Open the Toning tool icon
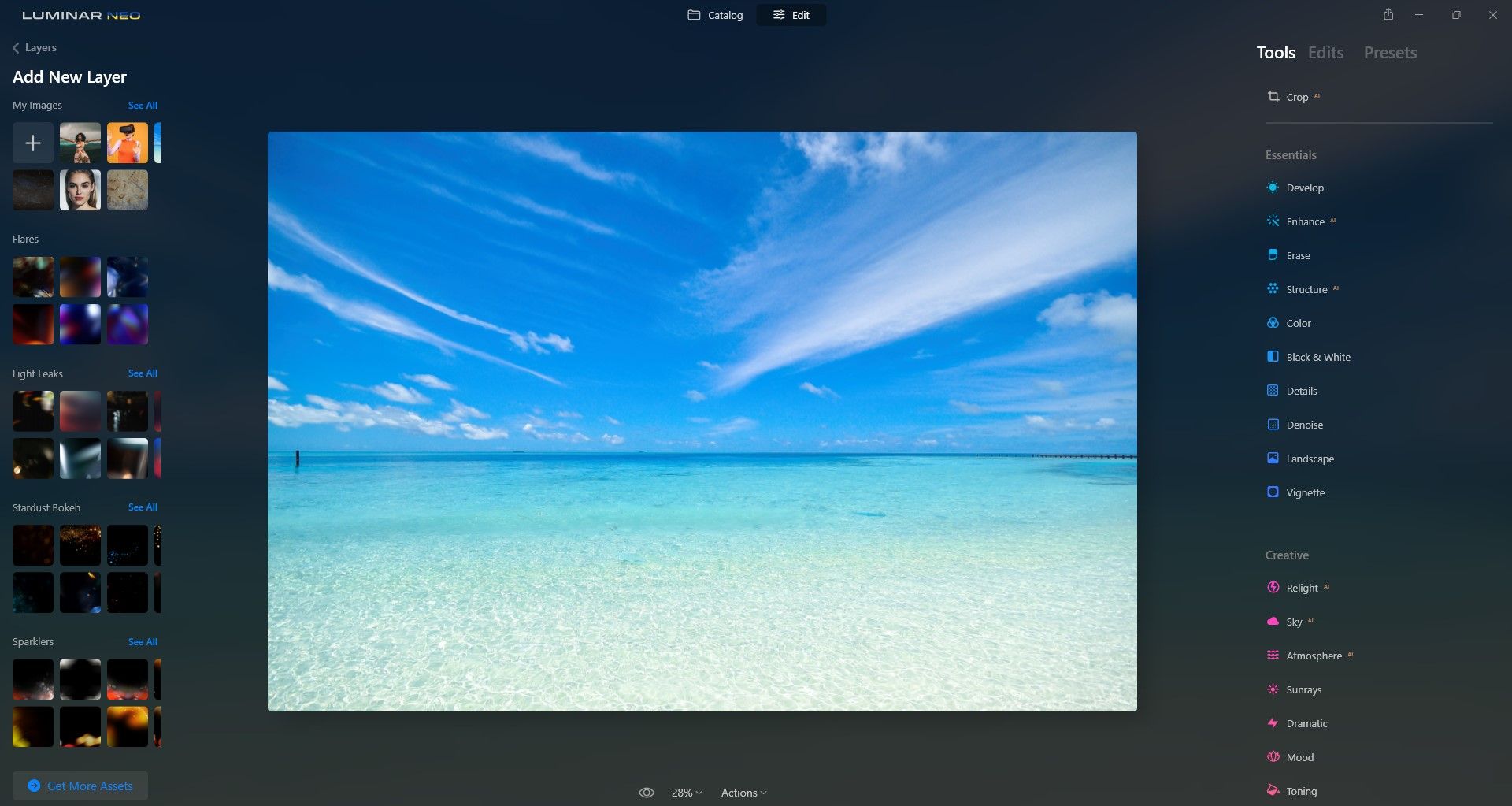The image size is (1512, 806). 1273,791
